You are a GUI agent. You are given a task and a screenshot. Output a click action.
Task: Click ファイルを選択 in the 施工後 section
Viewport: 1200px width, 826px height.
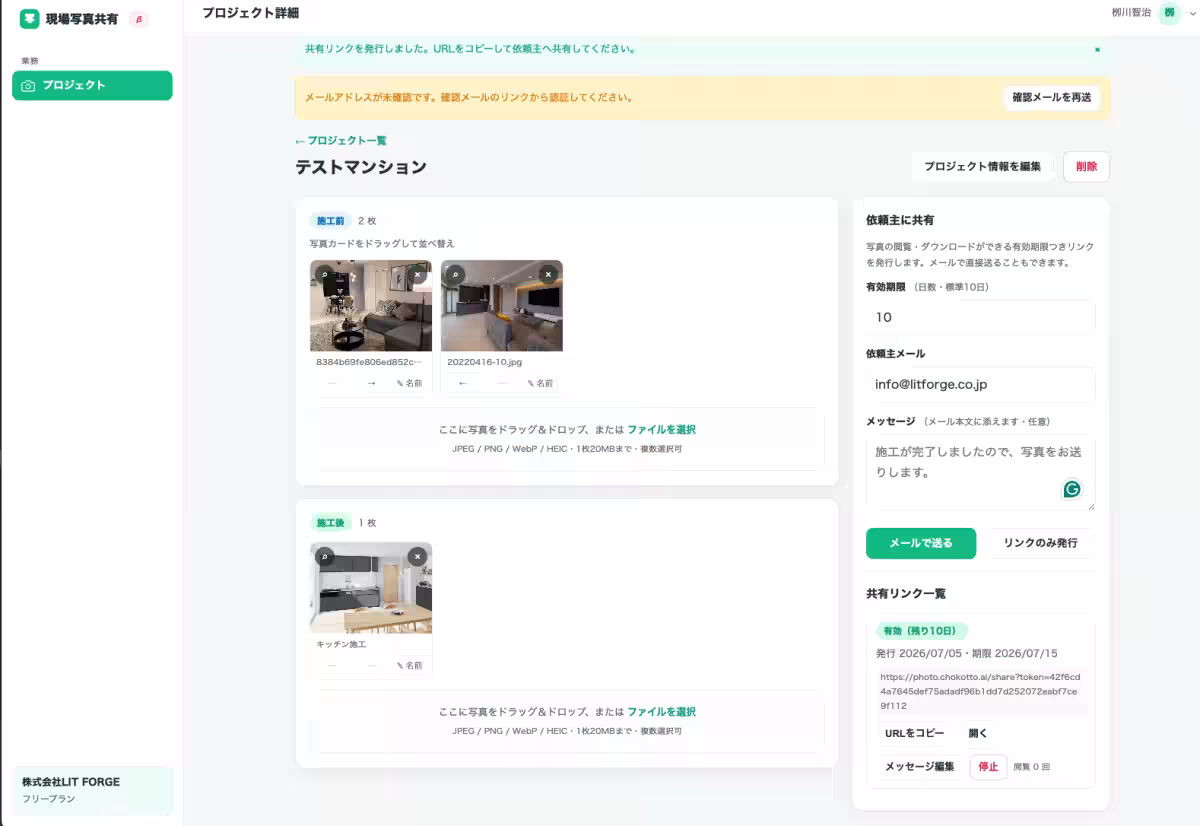(x=662, y=712)
